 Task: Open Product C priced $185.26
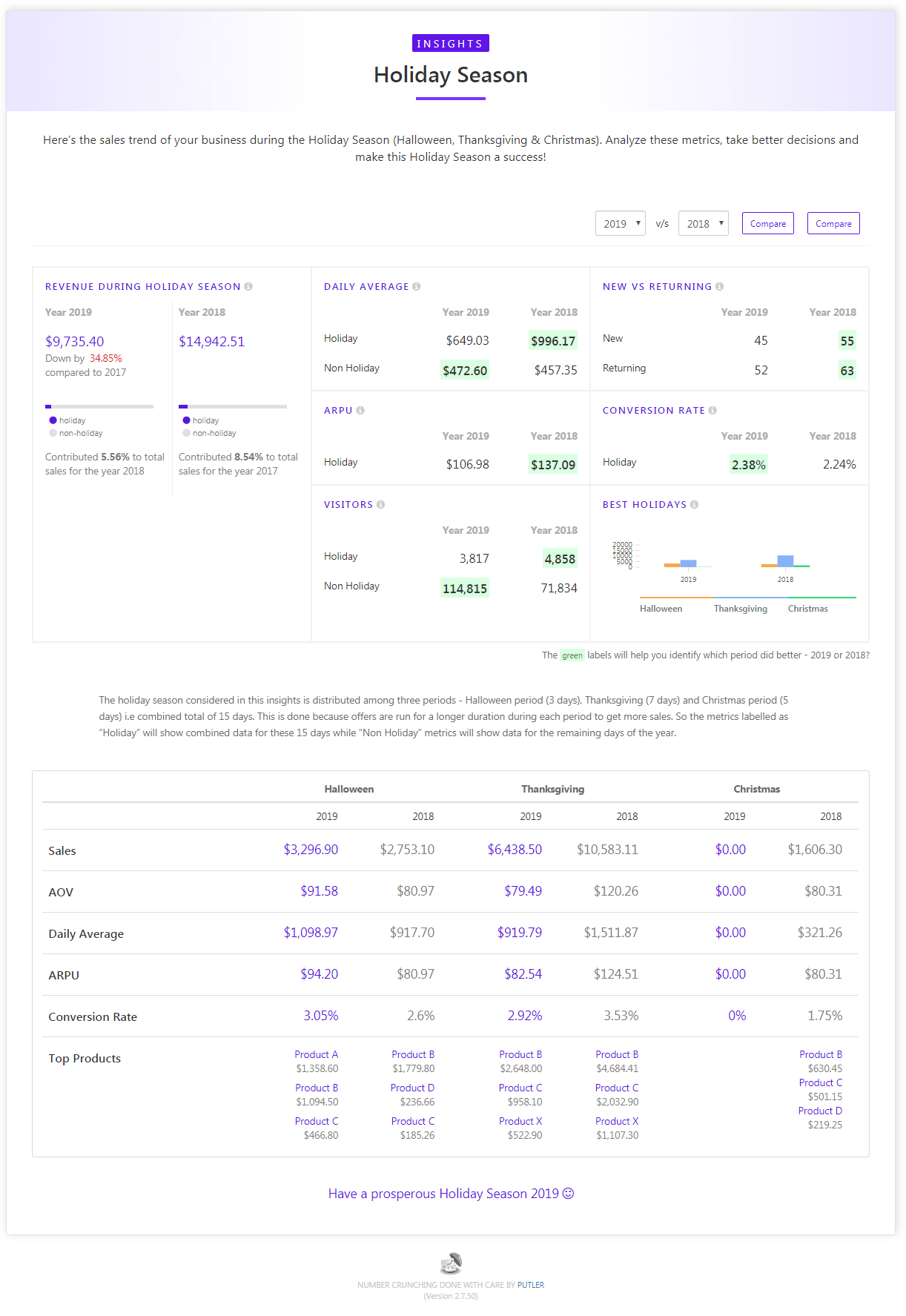point(413,1122)
